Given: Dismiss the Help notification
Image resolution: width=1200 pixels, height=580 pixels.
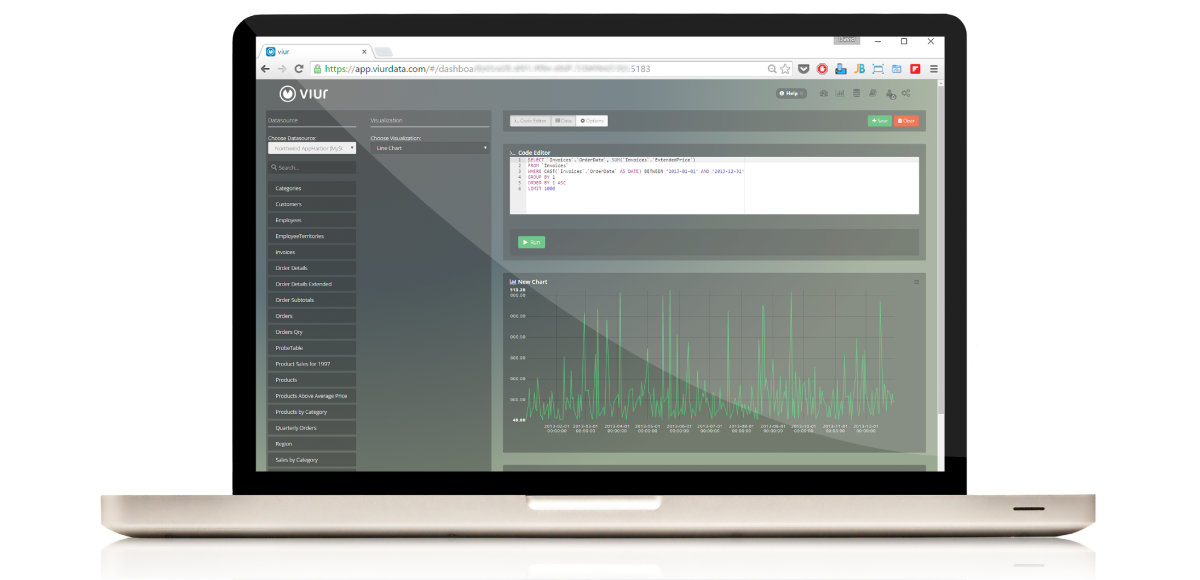Looking at the screenshot, I should (x=802, y=93).
